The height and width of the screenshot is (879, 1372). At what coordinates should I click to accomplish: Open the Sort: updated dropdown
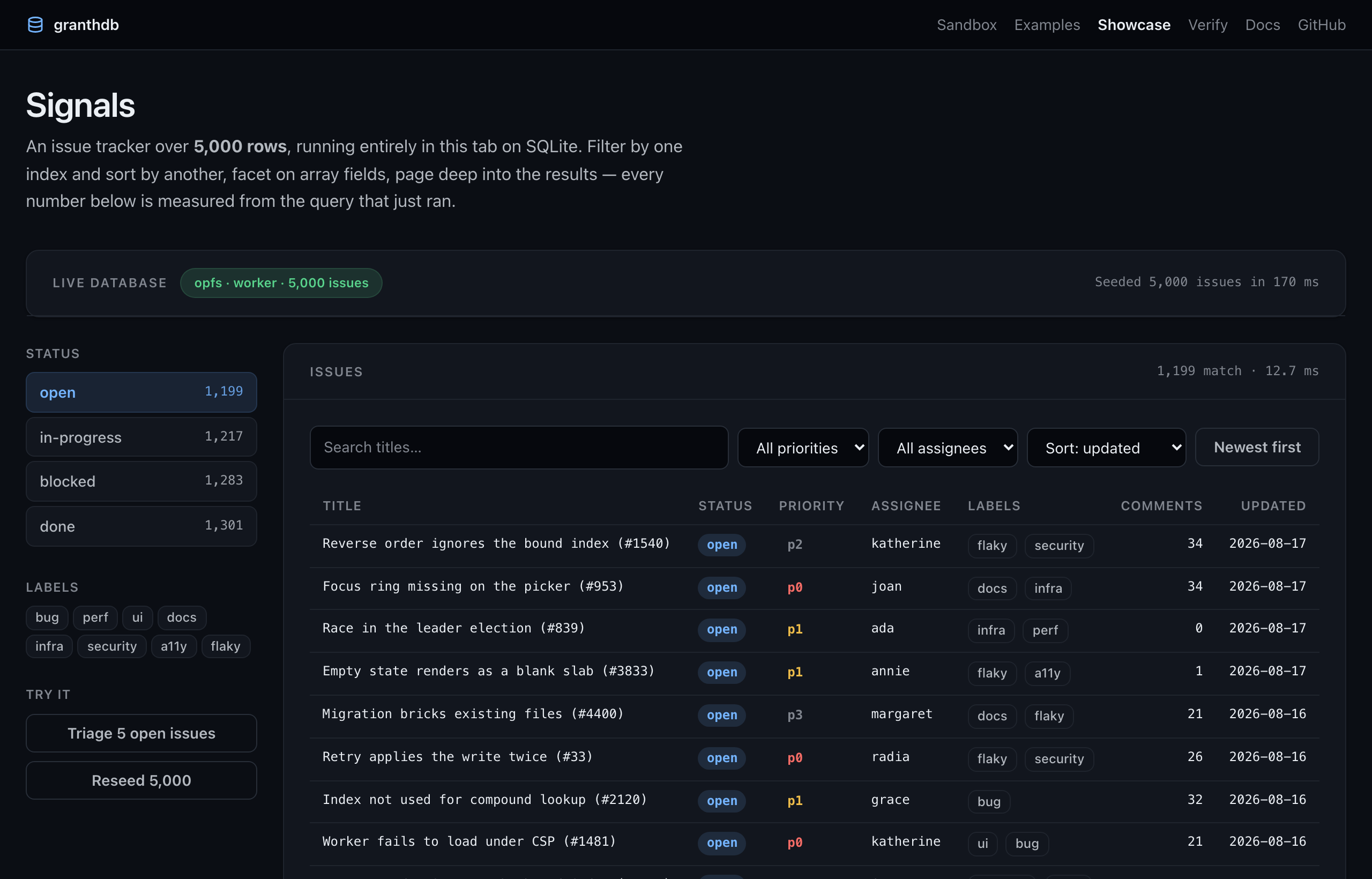pos(1106,448)
